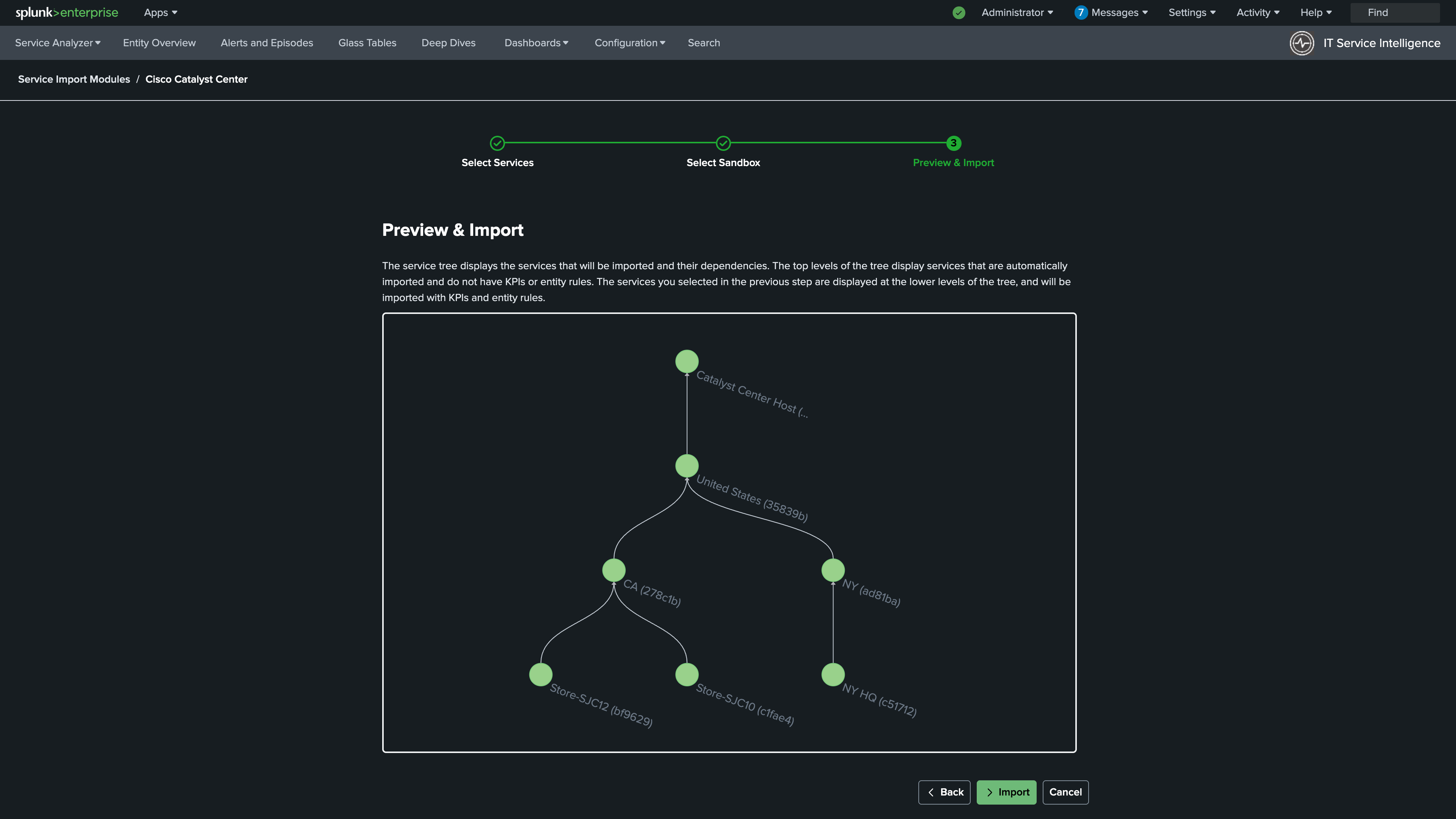
Task: Select the Catalyst Center Host tree node
Action: [x=687, y=361]
